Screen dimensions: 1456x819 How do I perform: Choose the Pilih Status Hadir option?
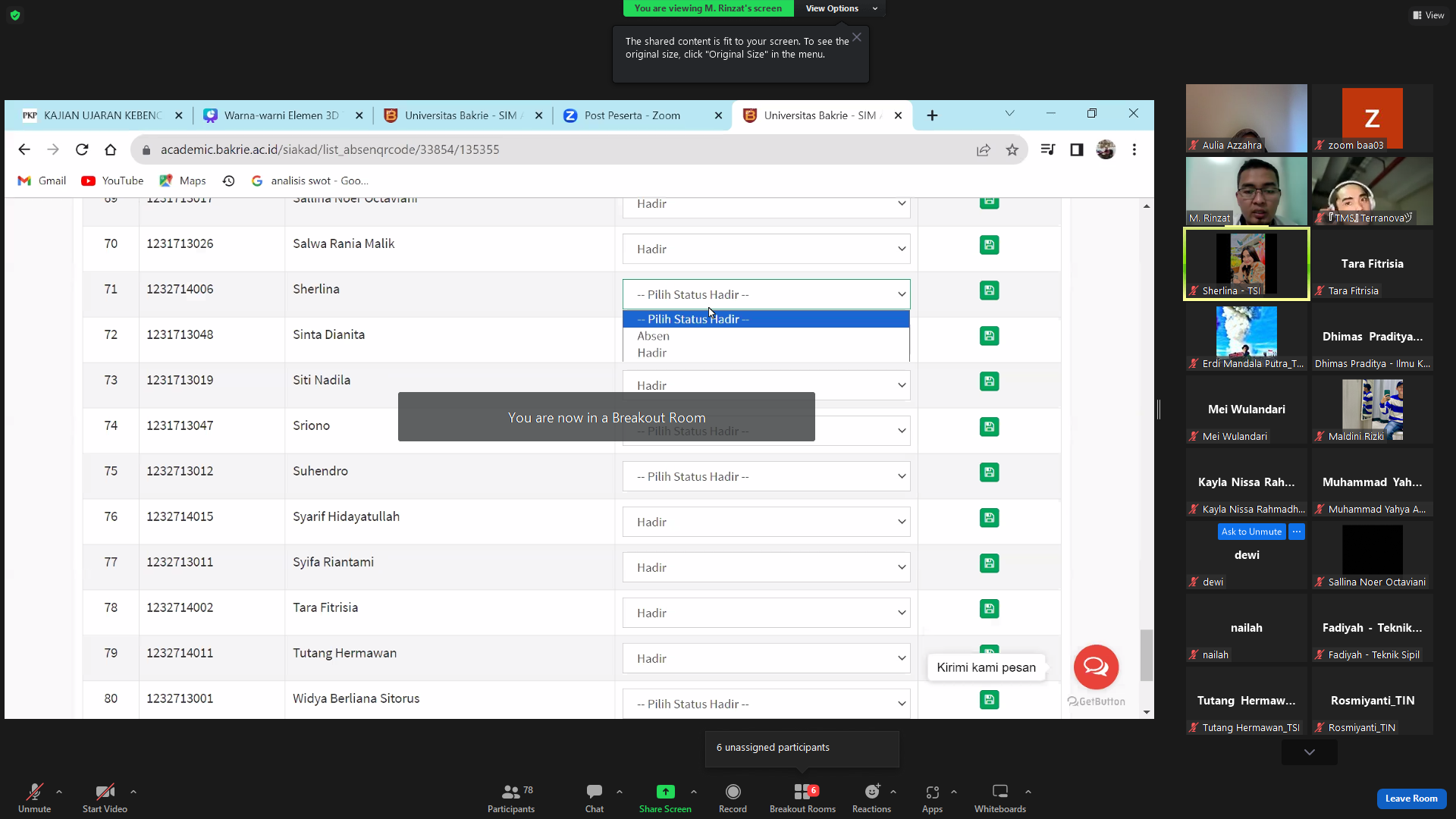tap(766, 319)
